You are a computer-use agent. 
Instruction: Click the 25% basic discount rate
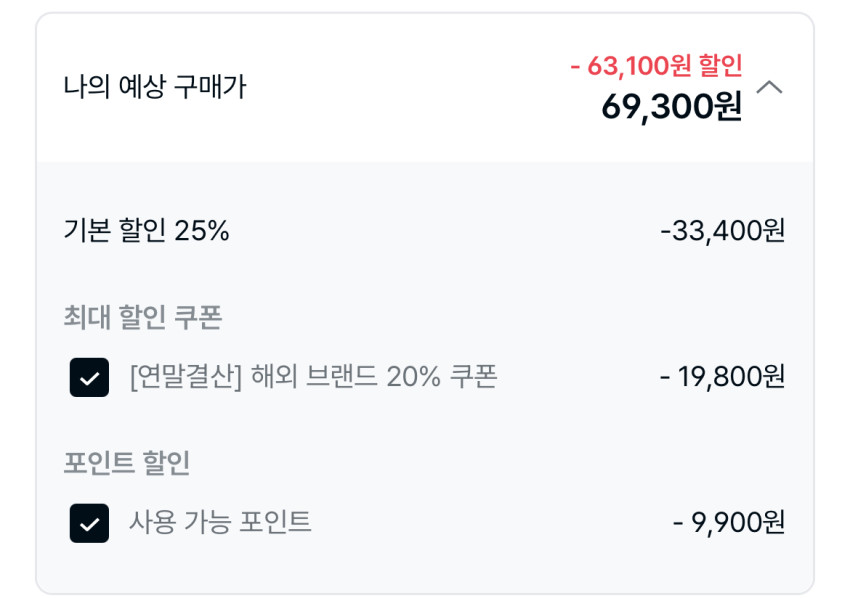click(x=202, y=231)
